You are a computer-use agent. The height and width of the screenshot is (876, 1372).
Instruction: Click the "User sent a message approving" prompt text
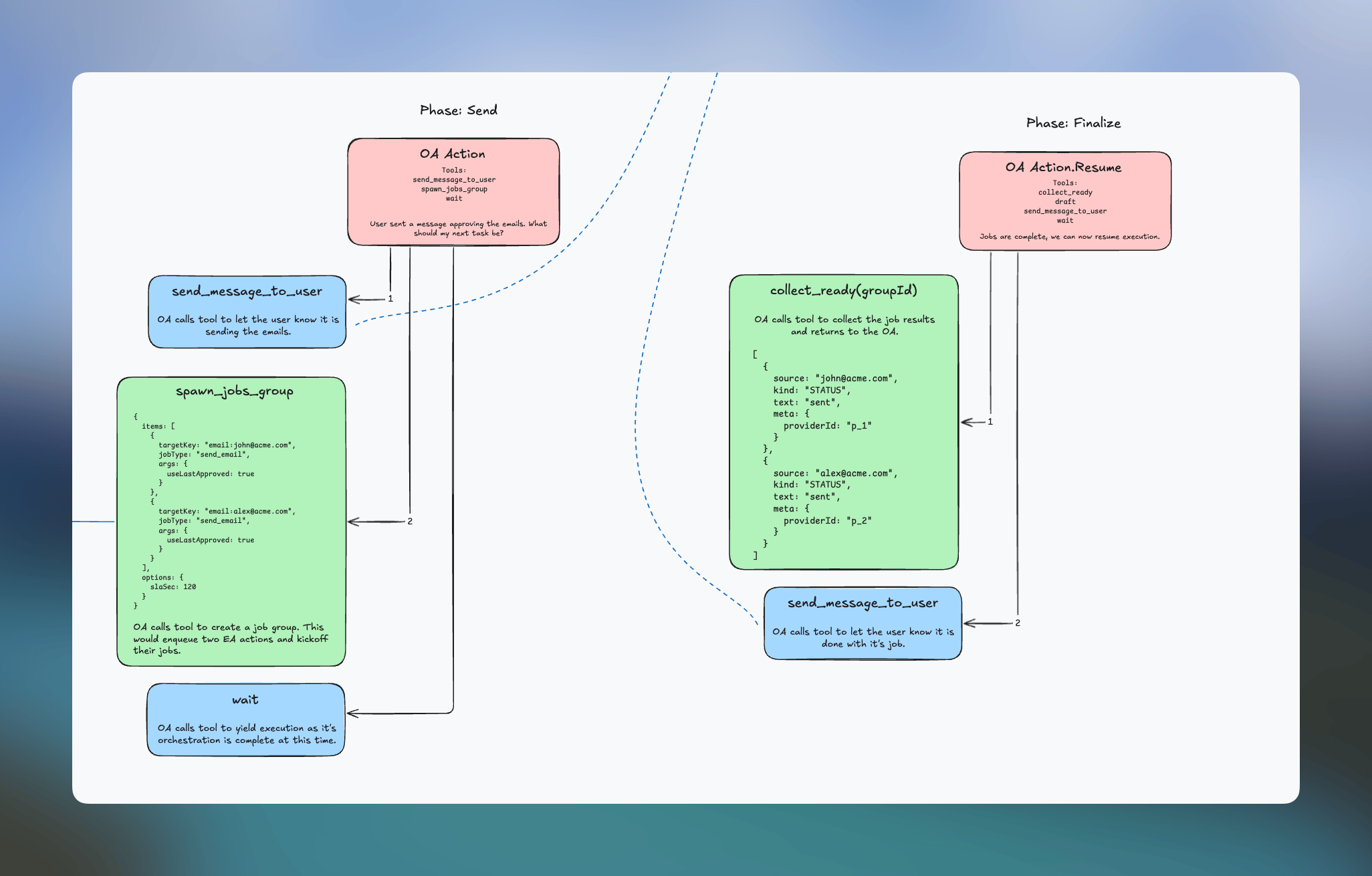[458, 224]
